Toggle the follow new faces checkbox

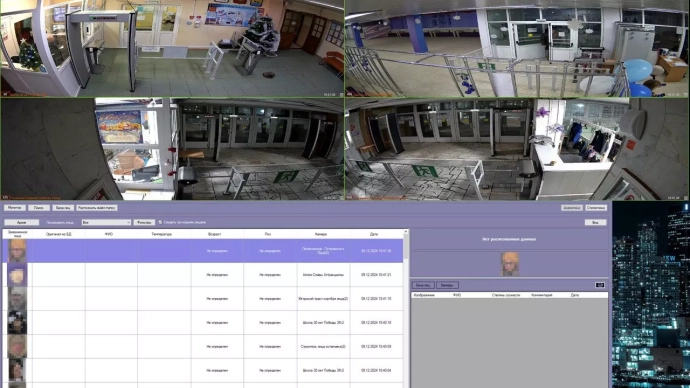click(160, 222)
